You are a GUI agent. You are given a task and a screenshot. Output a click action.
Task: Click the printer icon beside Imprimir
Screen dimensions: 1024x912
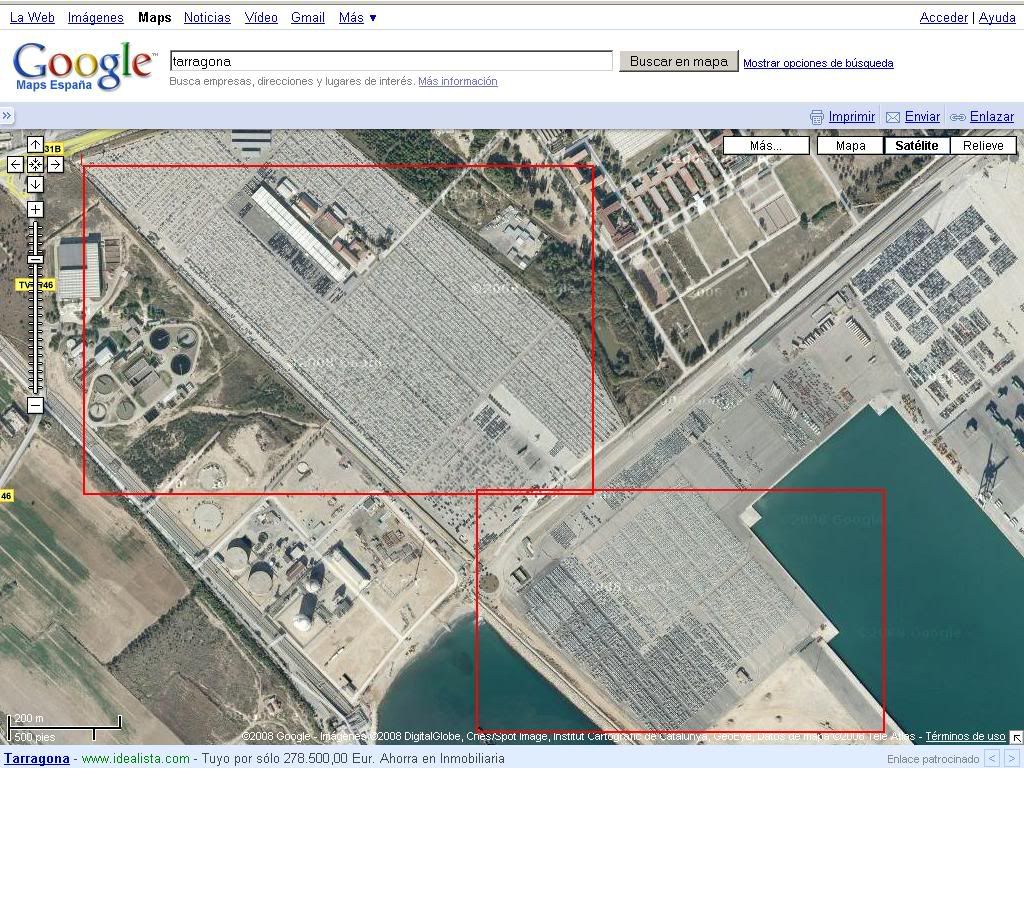tap(817, 117)
